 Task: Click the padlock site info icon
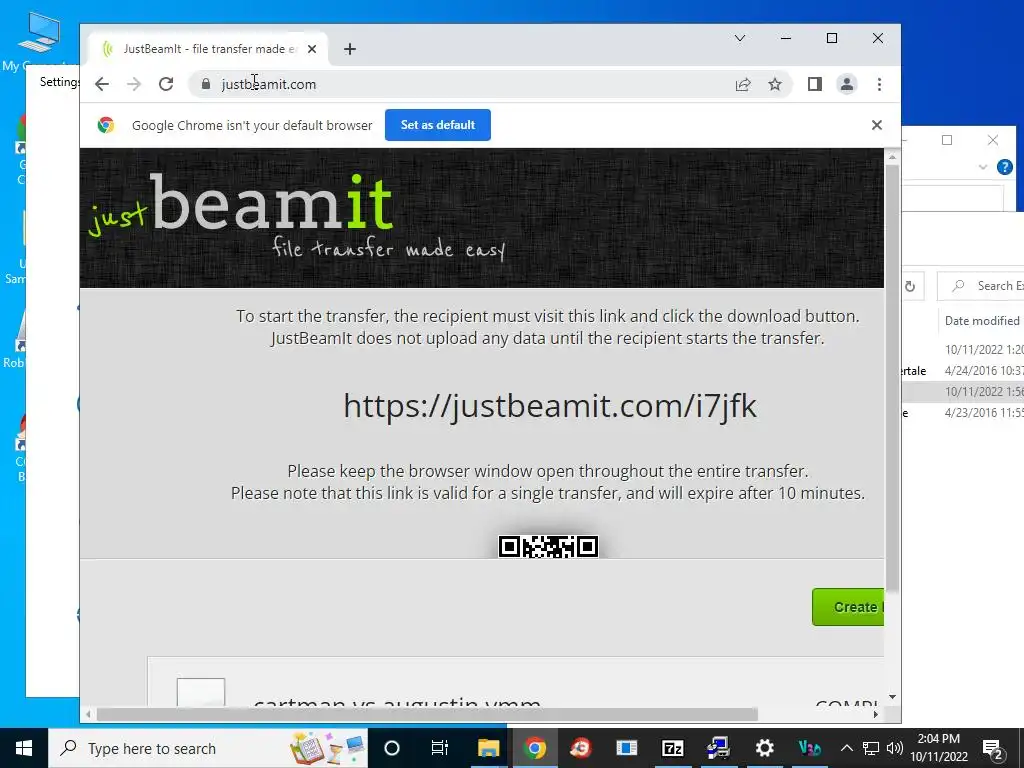[x=206, y=84]
